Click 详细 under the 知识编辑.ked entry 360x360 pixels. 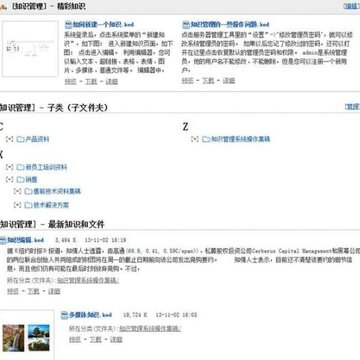(54, 291)
